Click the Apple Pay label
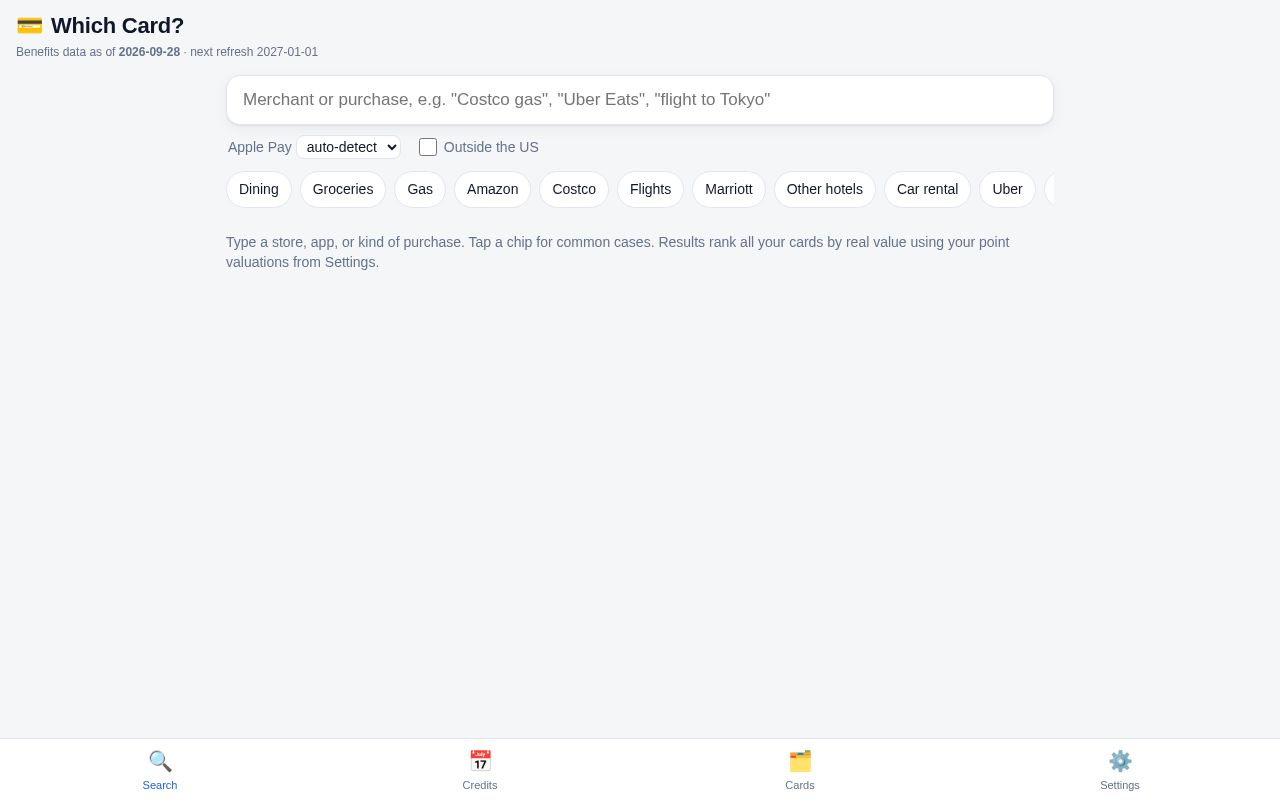The height and width of the screenshot is (800, 1280). (x=260, y=147)
